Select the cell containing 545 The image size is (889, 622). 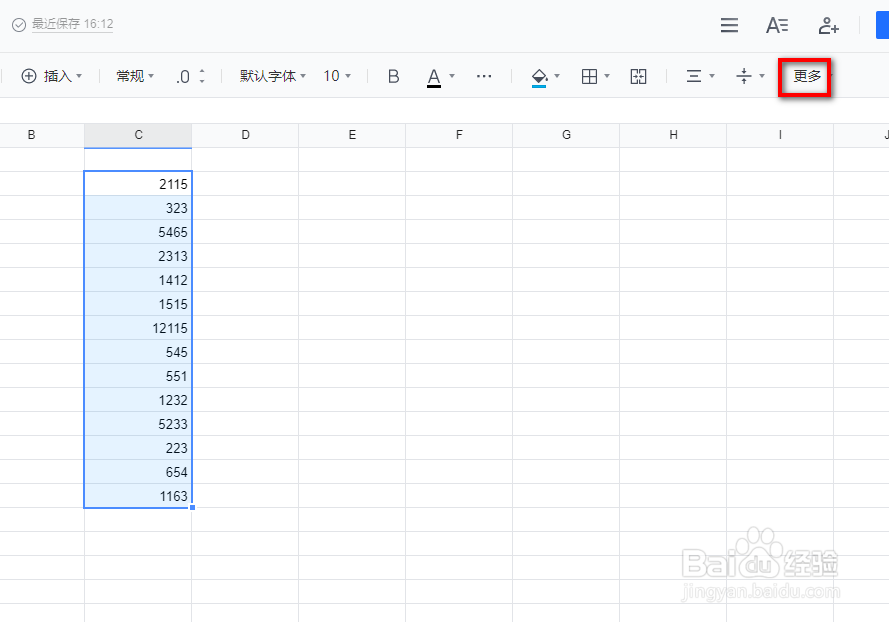(x=138, y=352)
